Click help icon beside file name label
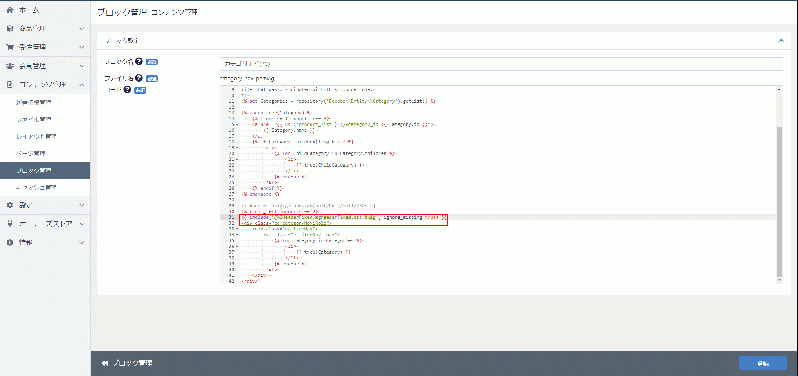Screen dimensions: 798x376 (138, 79)
